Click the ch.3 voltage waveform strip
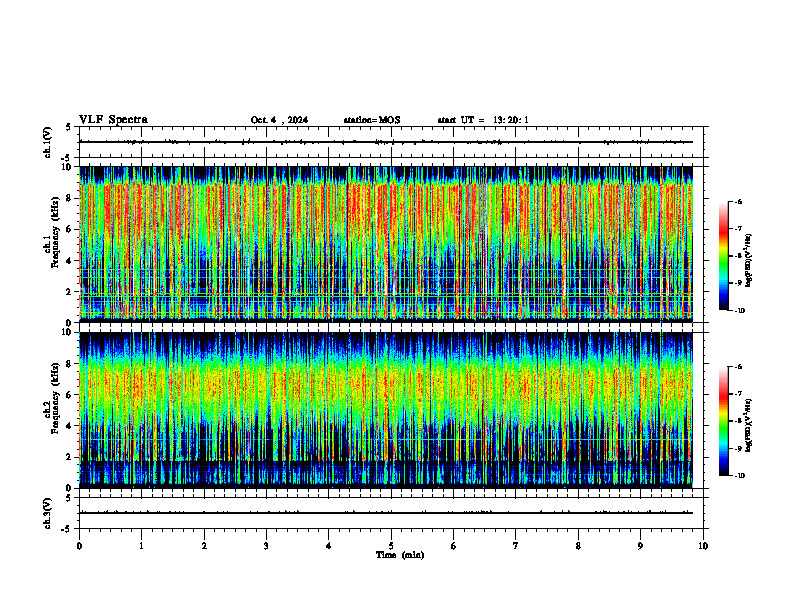The image size is (792, 612). point(391,513)
